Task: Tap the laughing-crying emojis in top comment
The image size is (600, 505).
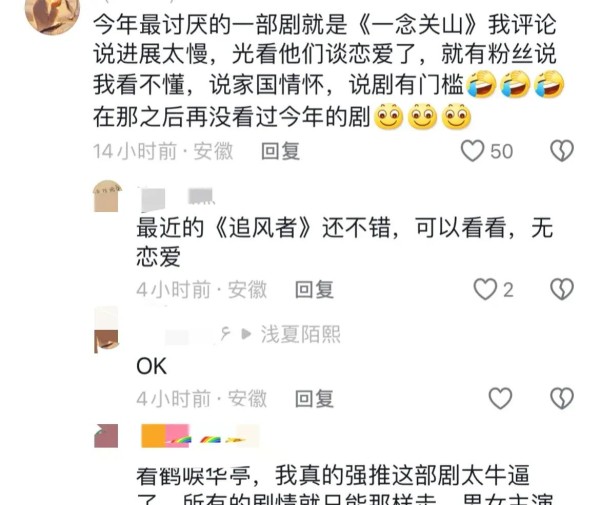Action: (515, 84)
